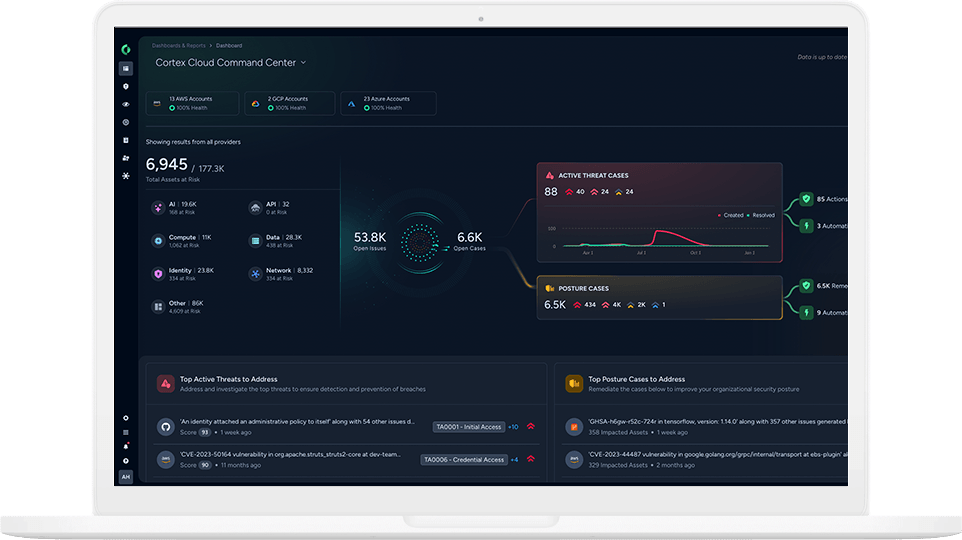The height and width of the screenshot is (540, 962).
Task: Open the eye visibility icon in sidebar
Action: [126, 104]
